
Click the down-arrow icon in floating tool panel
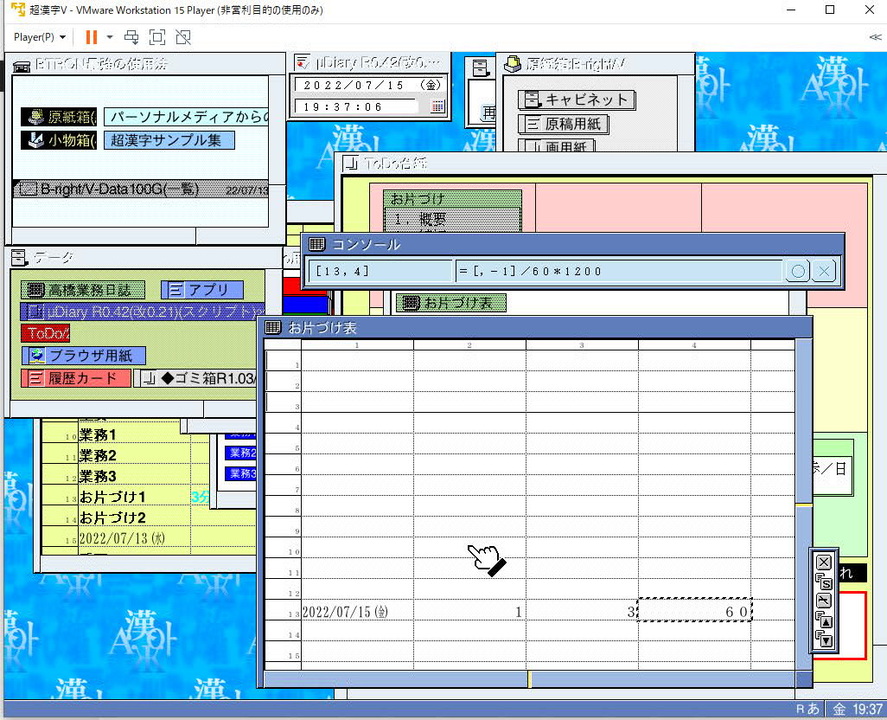pos(824,639)
